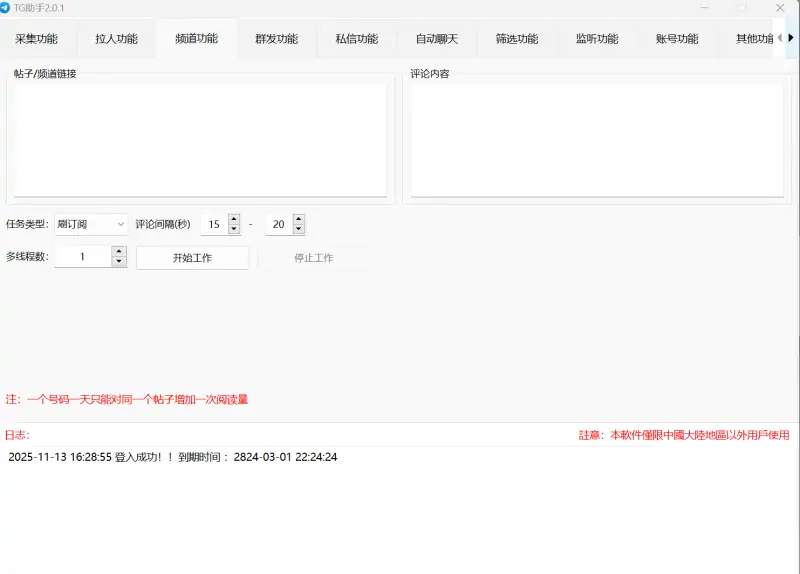Go to the 私信功能 tab
This screenshot has width=800, height=574.
pos(357,39)
